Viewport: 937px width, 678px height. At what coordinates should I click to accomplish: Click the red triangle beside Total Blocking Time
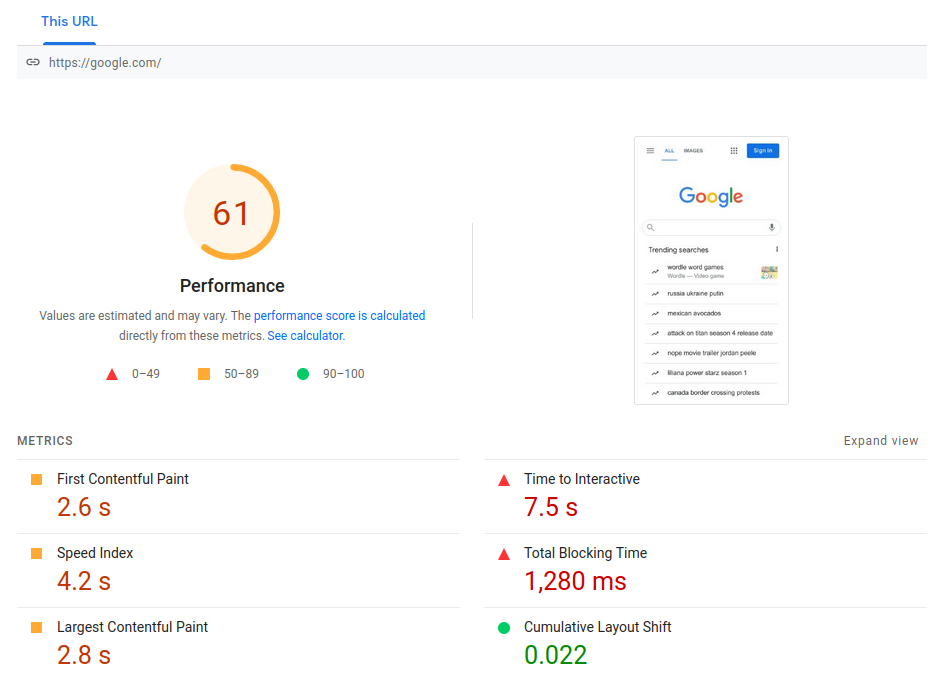(x=504, y=554)
